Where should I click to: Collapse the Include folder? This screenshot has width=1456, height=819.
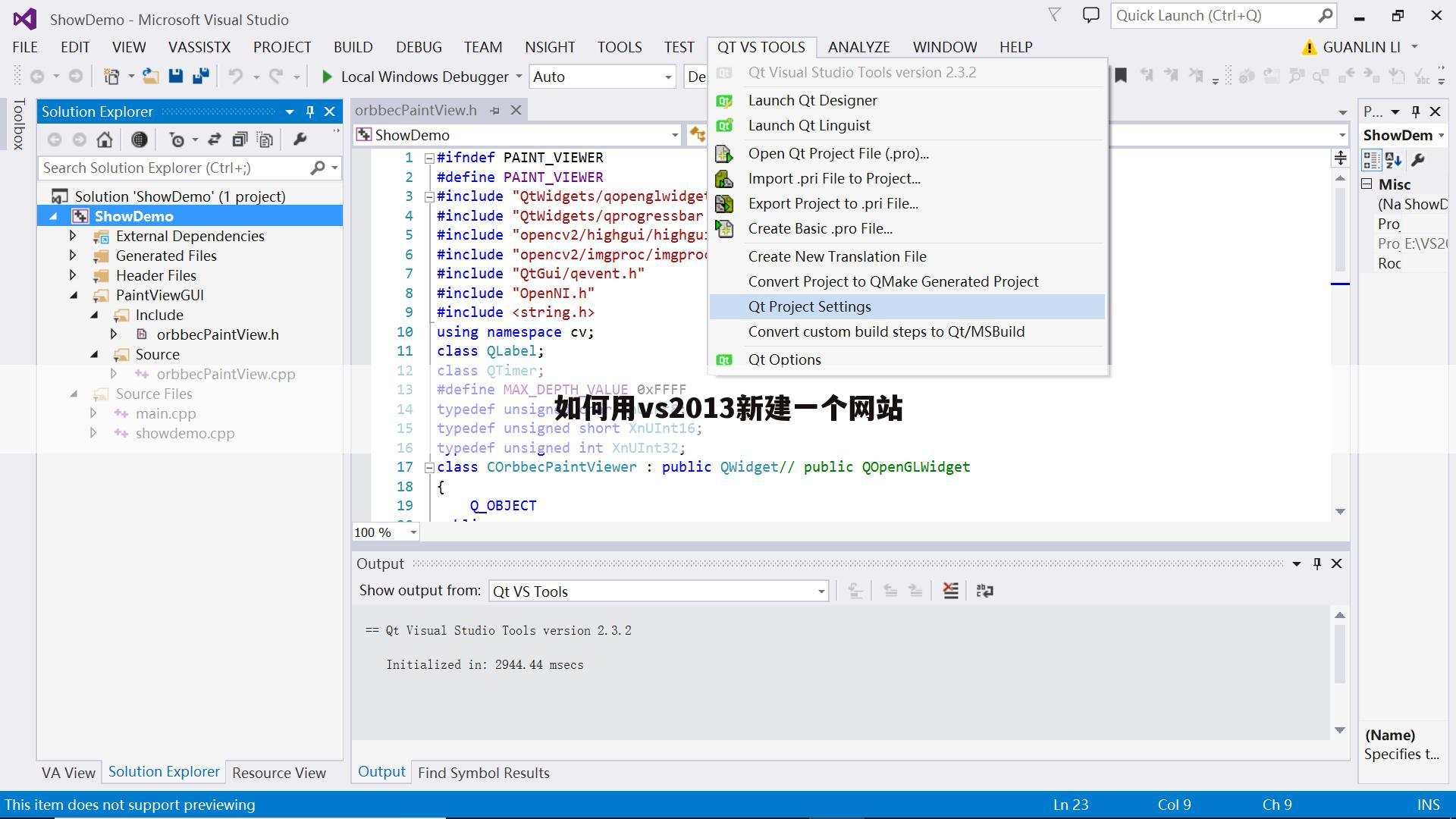click(x=94, y=315)
